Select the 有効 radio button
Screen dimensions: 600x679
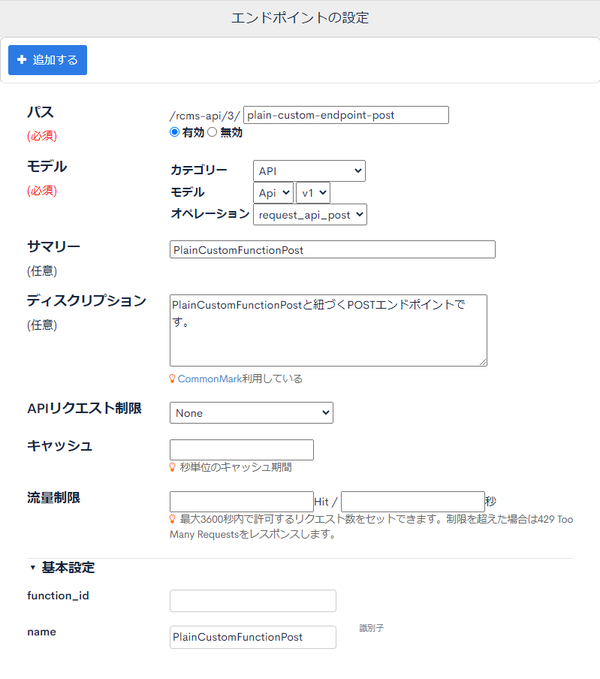click(174, 132)
